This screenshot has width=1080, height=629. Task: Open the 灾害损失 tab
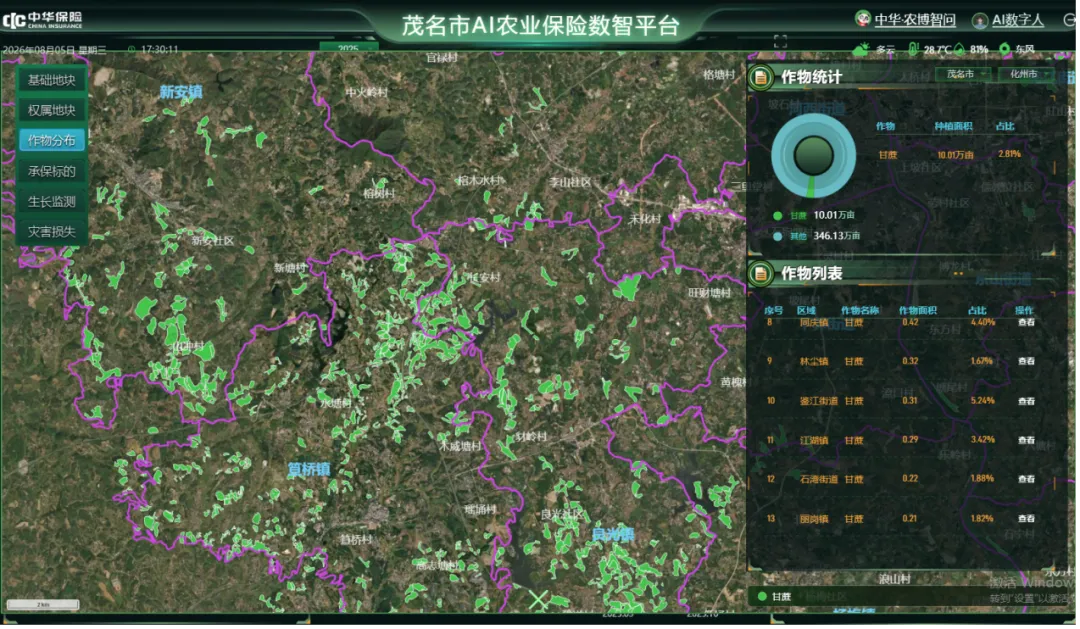(52, 231)
